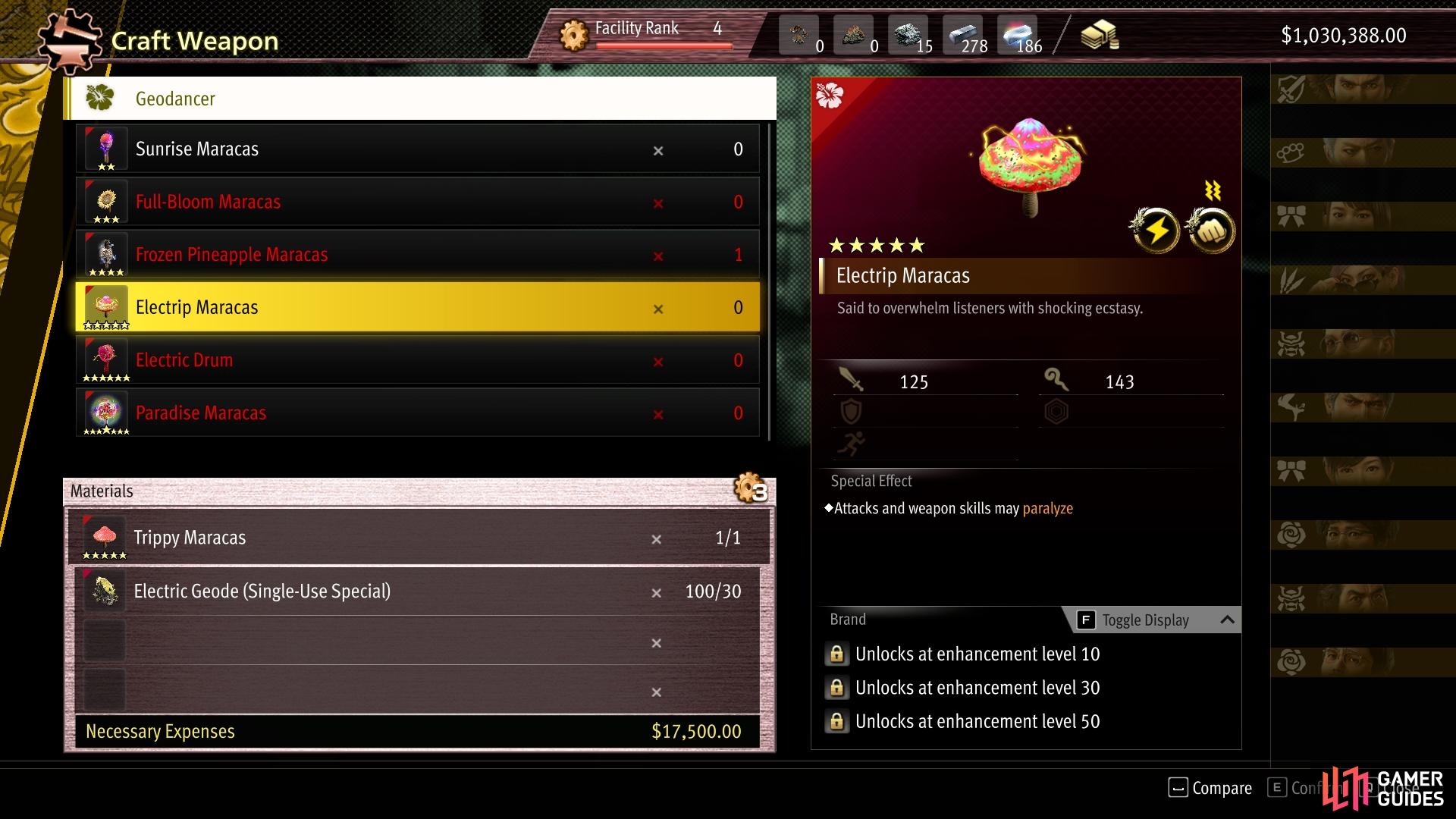Click the Facility Rank gear icon
Image resolution: width=1456 pixels, height=819 pixels.
574,35
